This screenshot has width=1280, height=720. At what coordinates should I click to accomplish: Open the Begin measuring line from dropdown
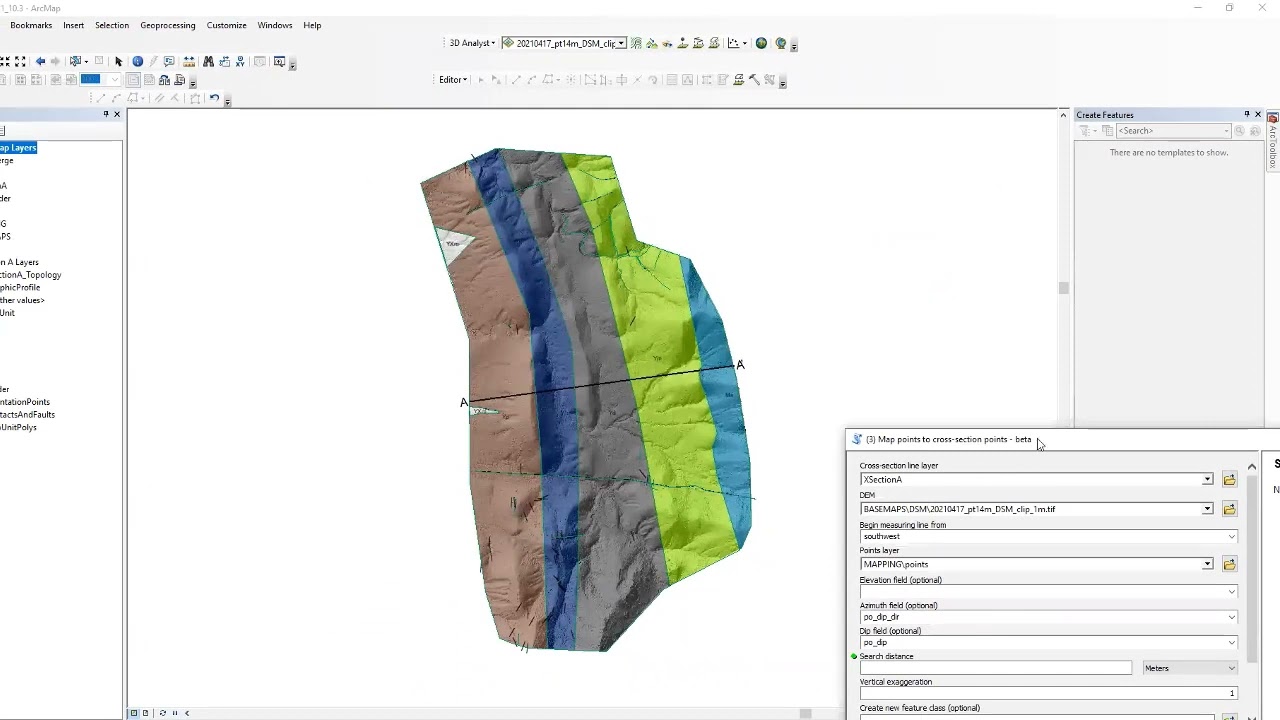pyautogui.click(x=1231, y=537)
